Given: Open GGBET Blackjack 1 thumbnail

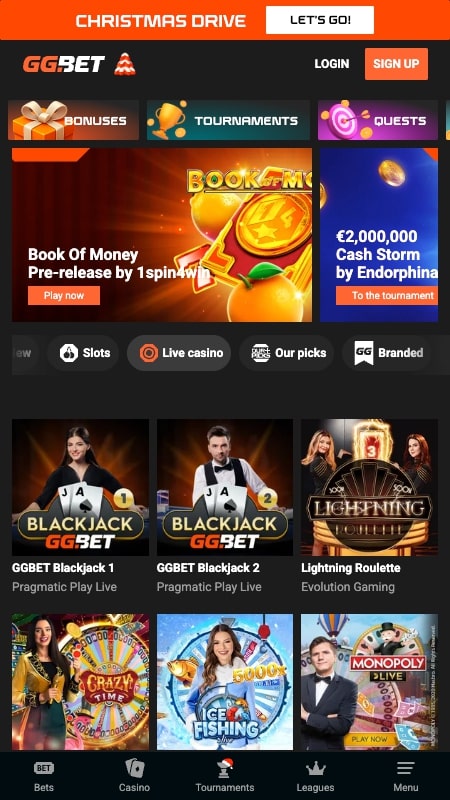Looking at the screenshot, I should pos(81,487).
